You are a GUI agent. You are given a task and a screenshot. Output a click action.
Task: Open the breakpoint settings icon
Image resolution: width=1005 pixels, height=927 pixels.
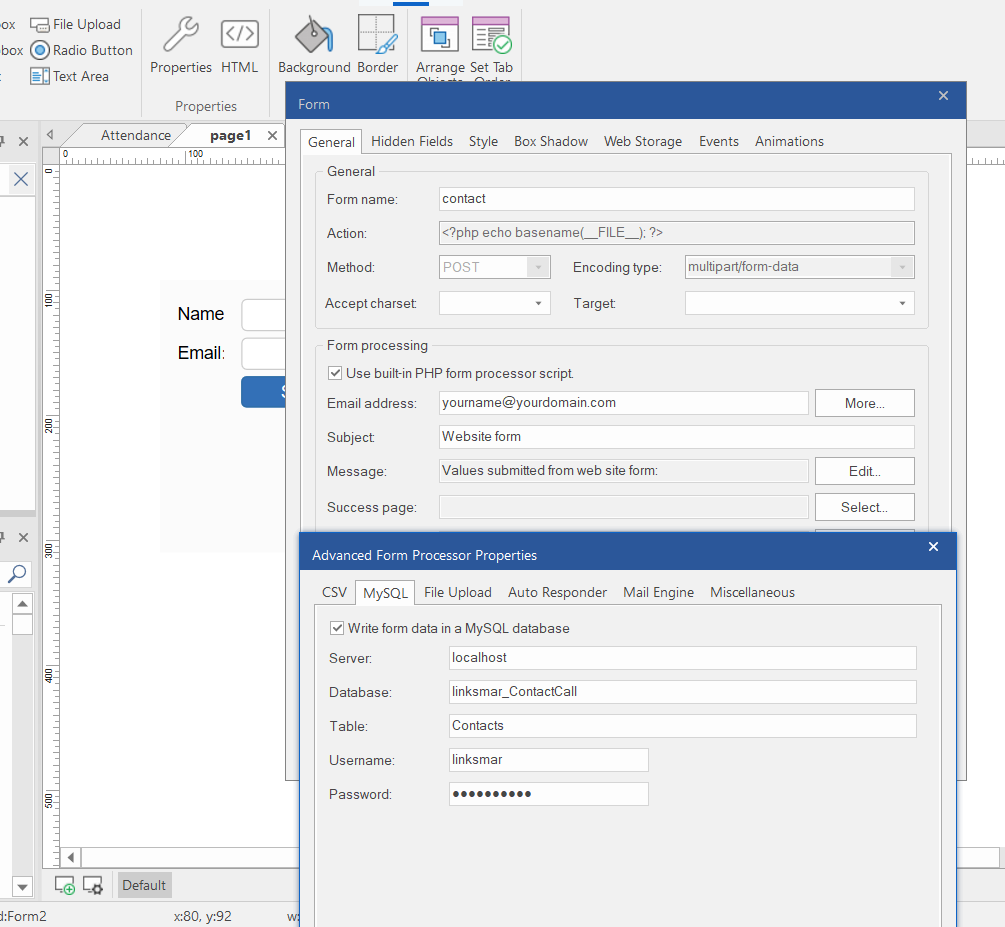pos(93,885)
